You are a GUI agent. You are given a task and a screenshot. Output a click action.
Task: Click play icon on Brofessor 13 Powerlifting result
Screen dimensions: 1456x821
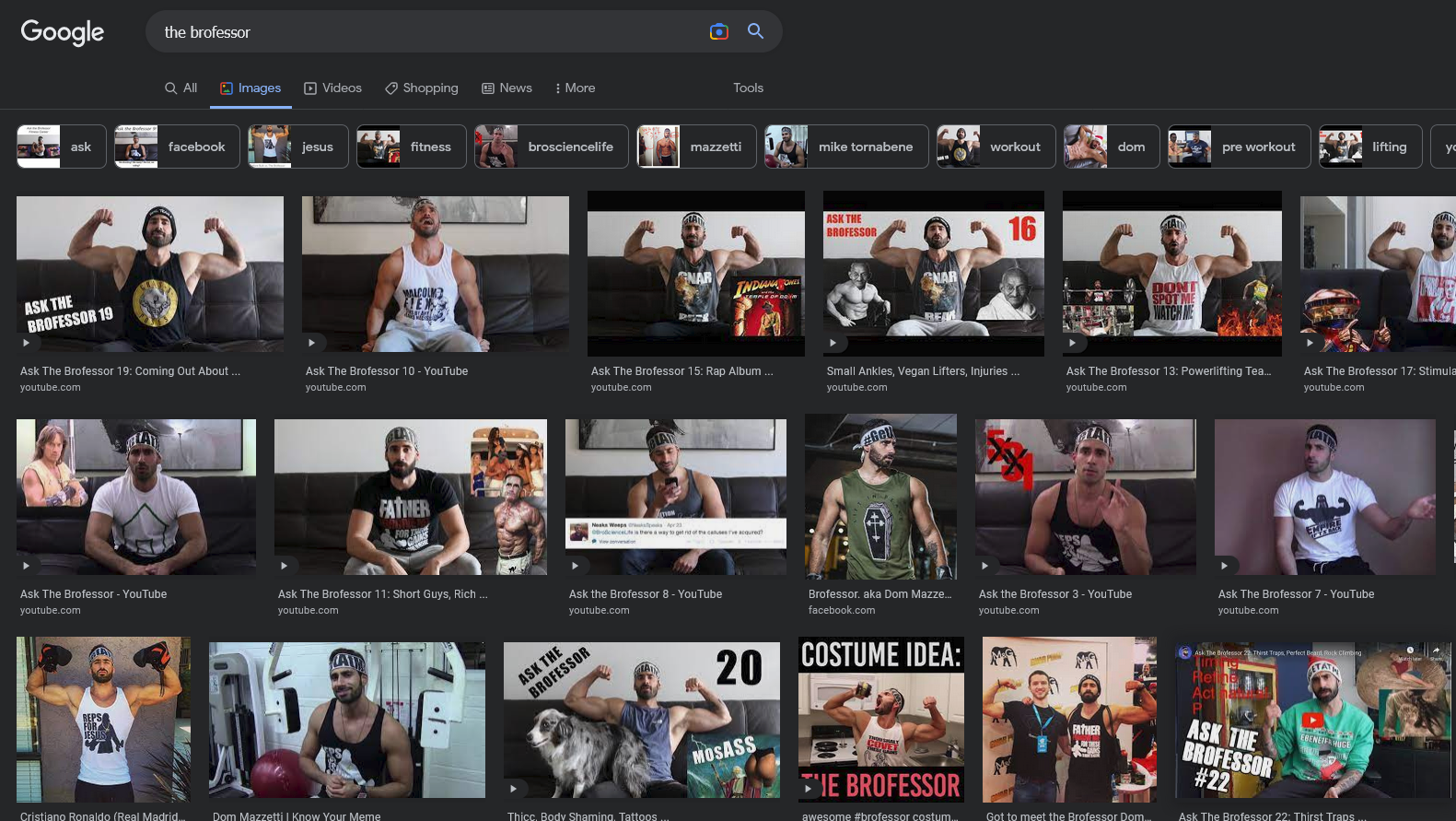coord(1072,343)
